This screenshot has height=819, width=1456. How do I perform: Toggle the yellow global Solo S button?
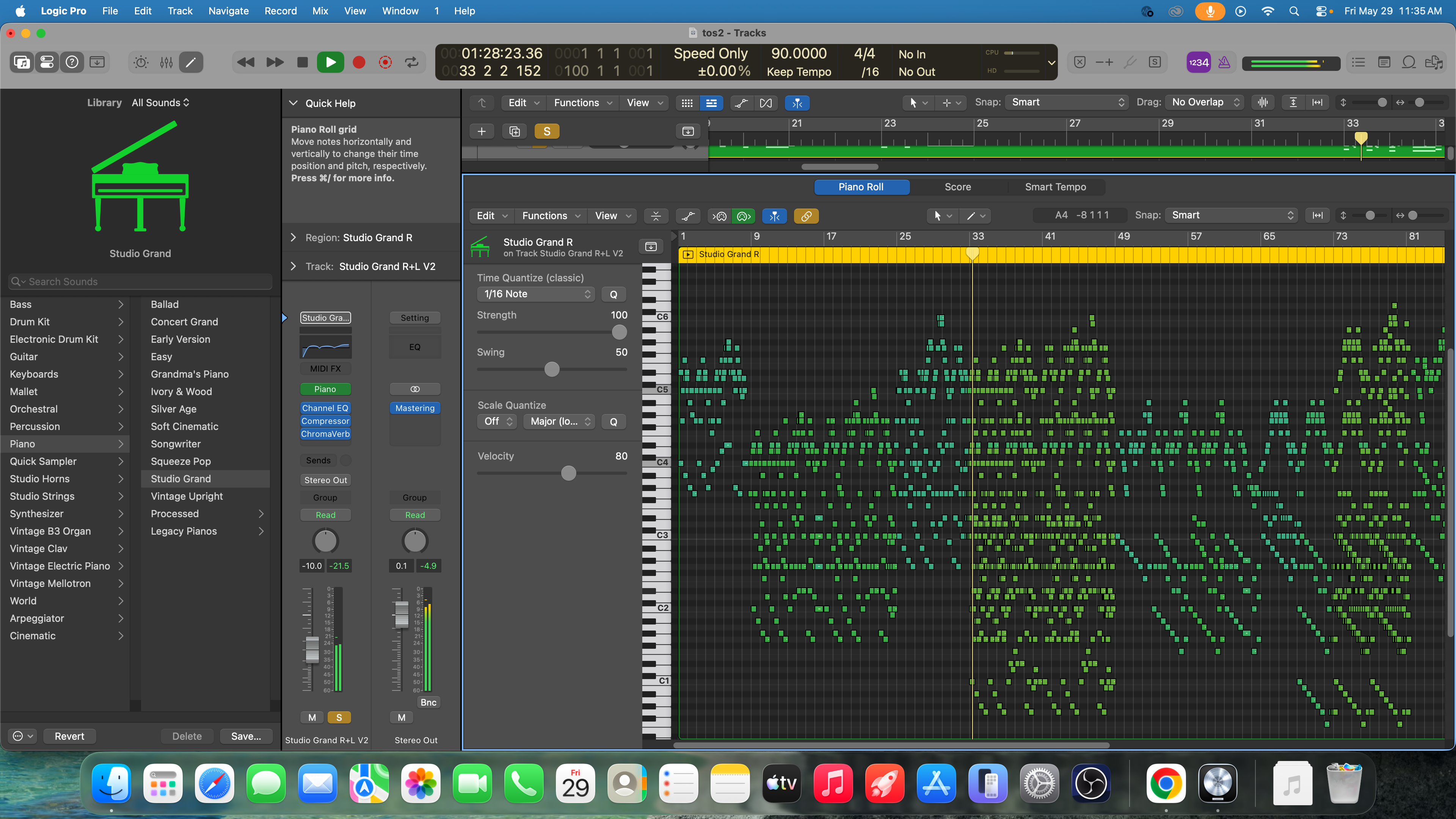click(546, 131)
